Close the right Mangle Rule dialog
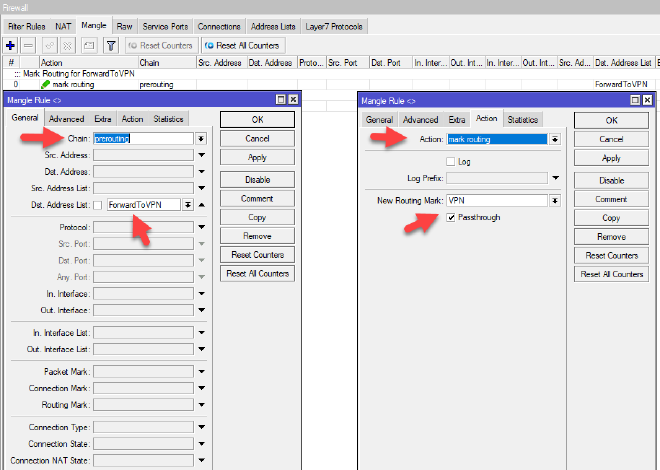The height and width of the screenshot is (470, 660). (x=649, y=101)
